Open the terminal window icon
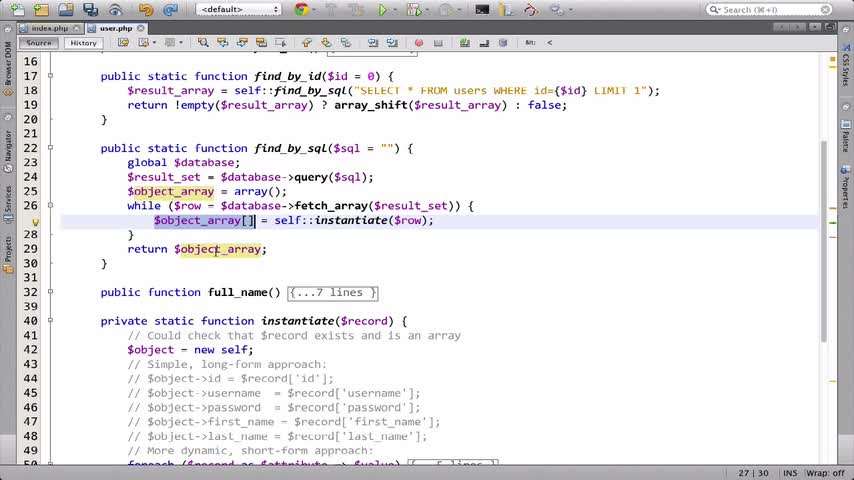 tap(482, 10)
